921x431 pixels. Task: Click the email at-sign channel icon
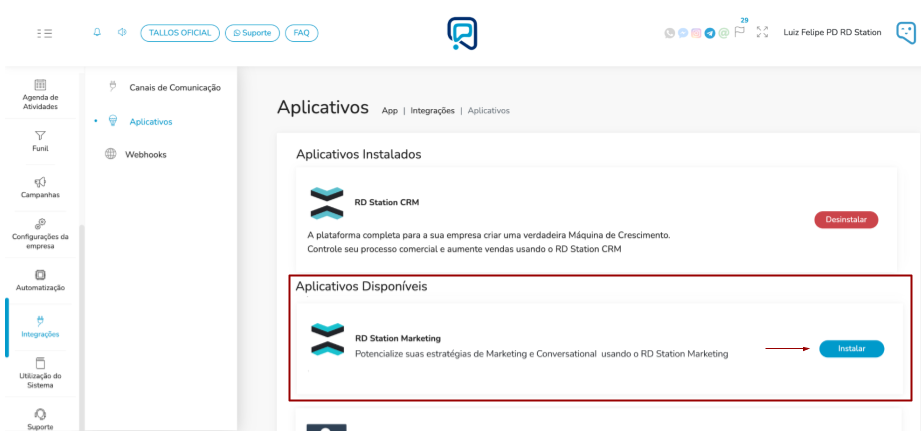coord(722,32)
